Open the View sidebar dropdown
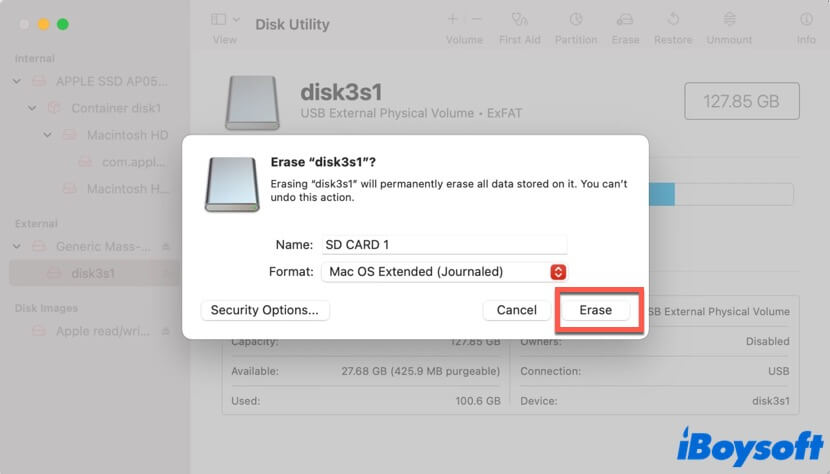Image resolution: width=830 pixels, height=474 pixels. tap(225, 20)
